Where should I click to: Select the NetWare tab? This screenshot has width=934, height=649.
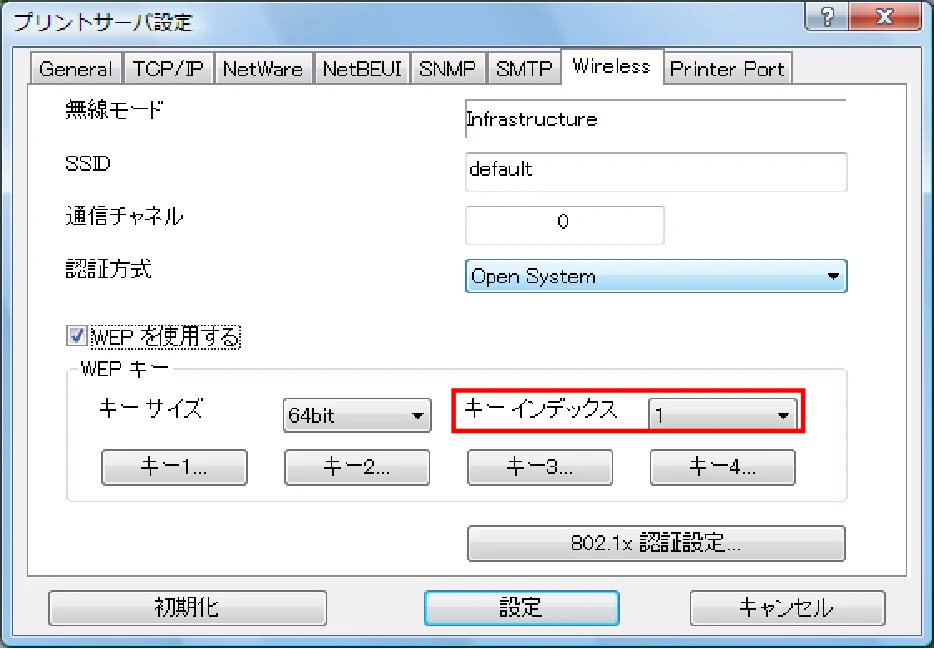tap(263, 68)
